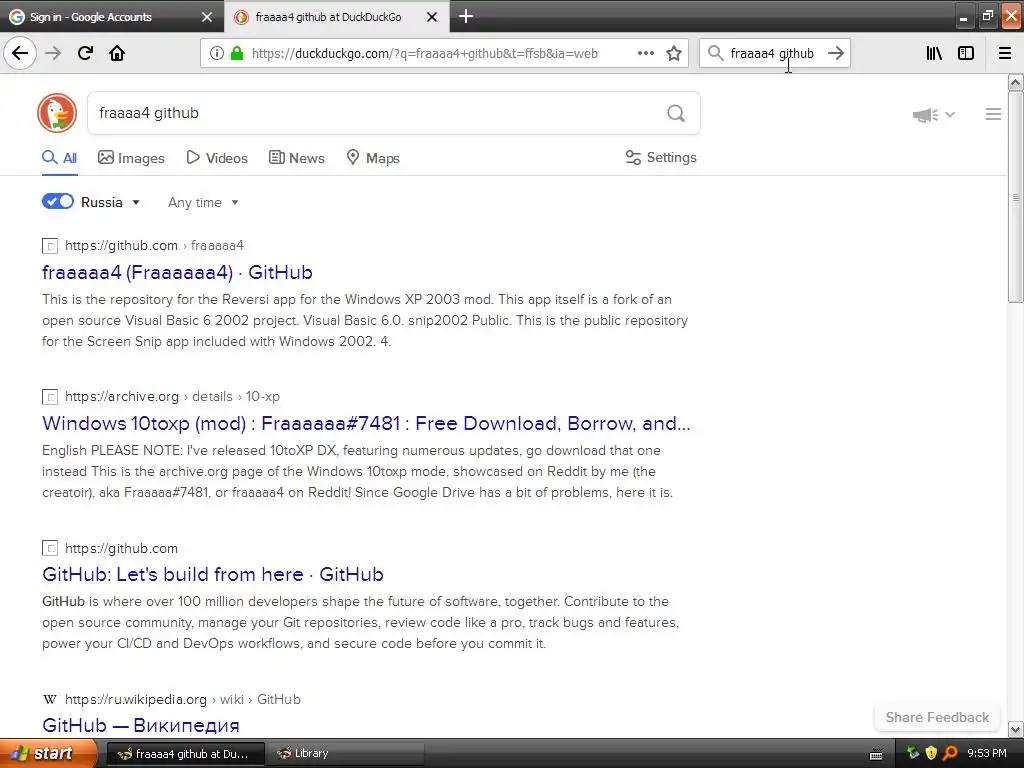
Task: Open the Library bookshelf icon
Action: [x=934, y=53]
